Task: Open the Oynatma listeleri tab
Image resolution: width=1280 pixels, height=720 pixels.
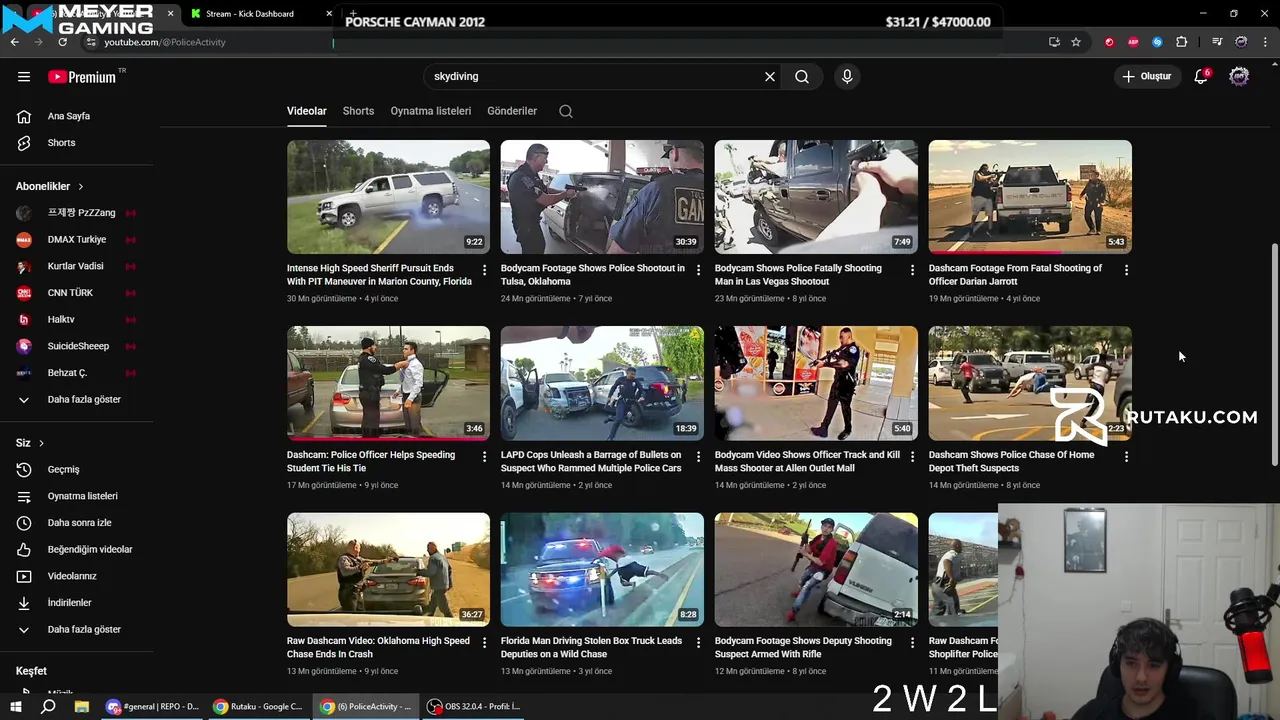Action: 431,111
